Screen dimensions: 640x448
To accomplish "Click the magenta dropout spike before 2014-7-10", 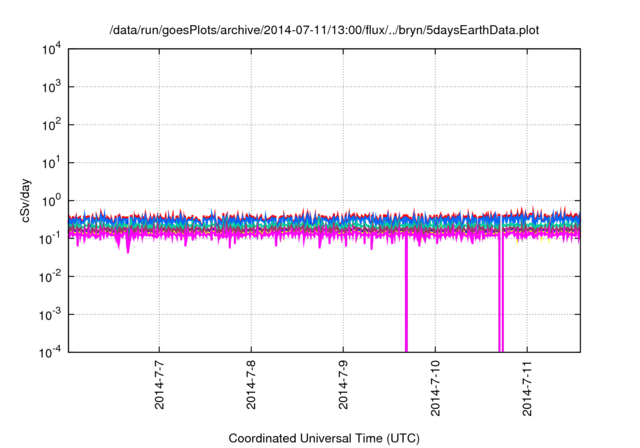I will tap(406, 296).
